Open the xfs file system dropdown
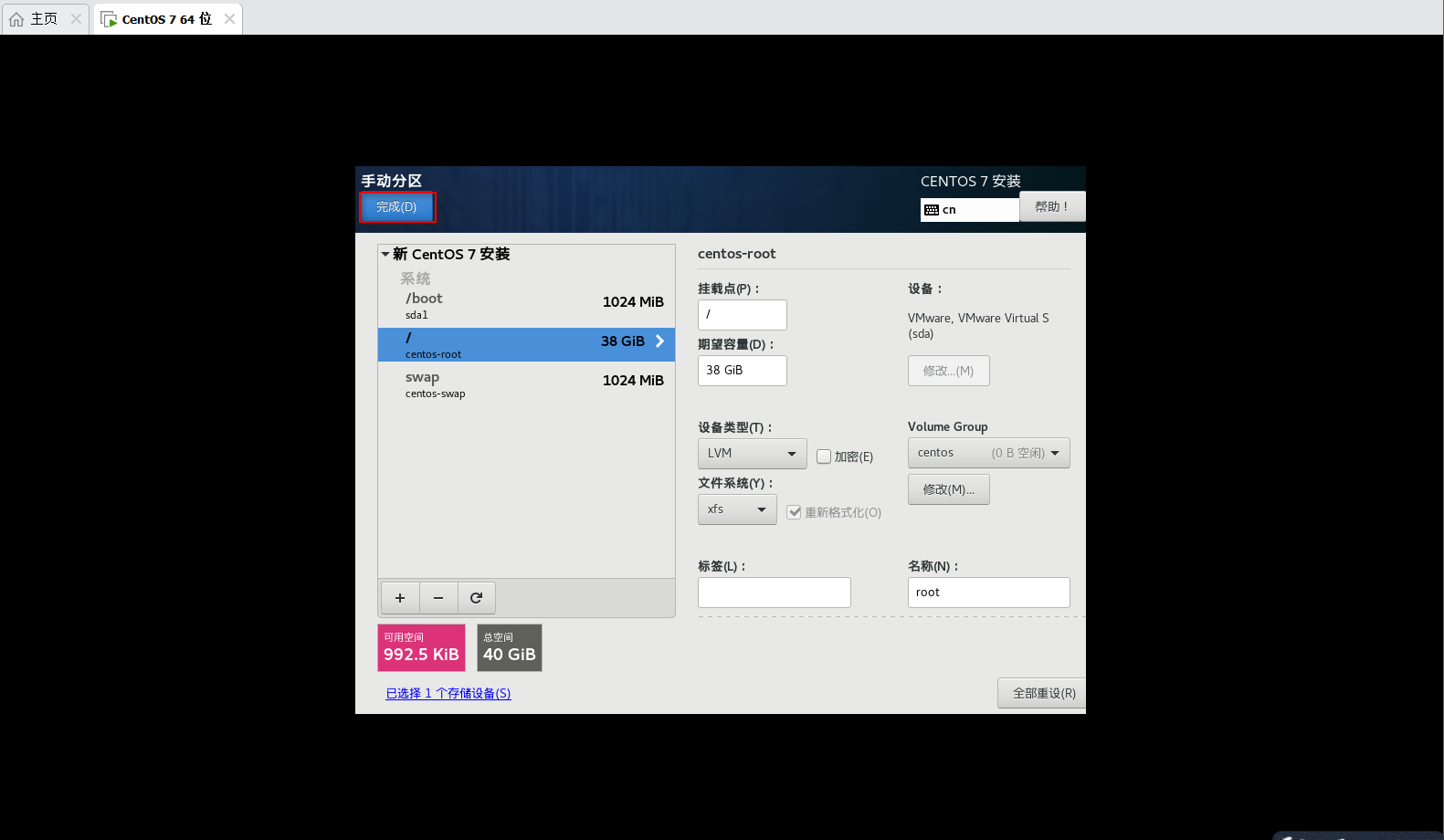The height and width of the screenshot is (840, 1444). coord(737,509)
